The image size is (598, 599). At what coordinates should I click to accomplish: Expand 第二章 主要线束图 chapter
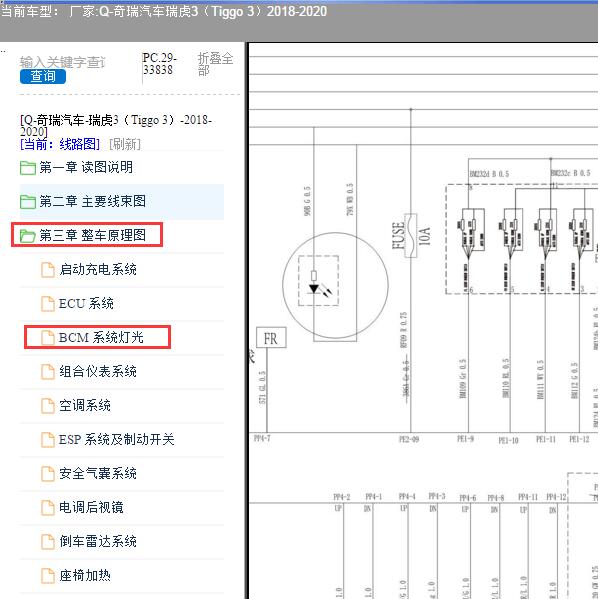92,201
